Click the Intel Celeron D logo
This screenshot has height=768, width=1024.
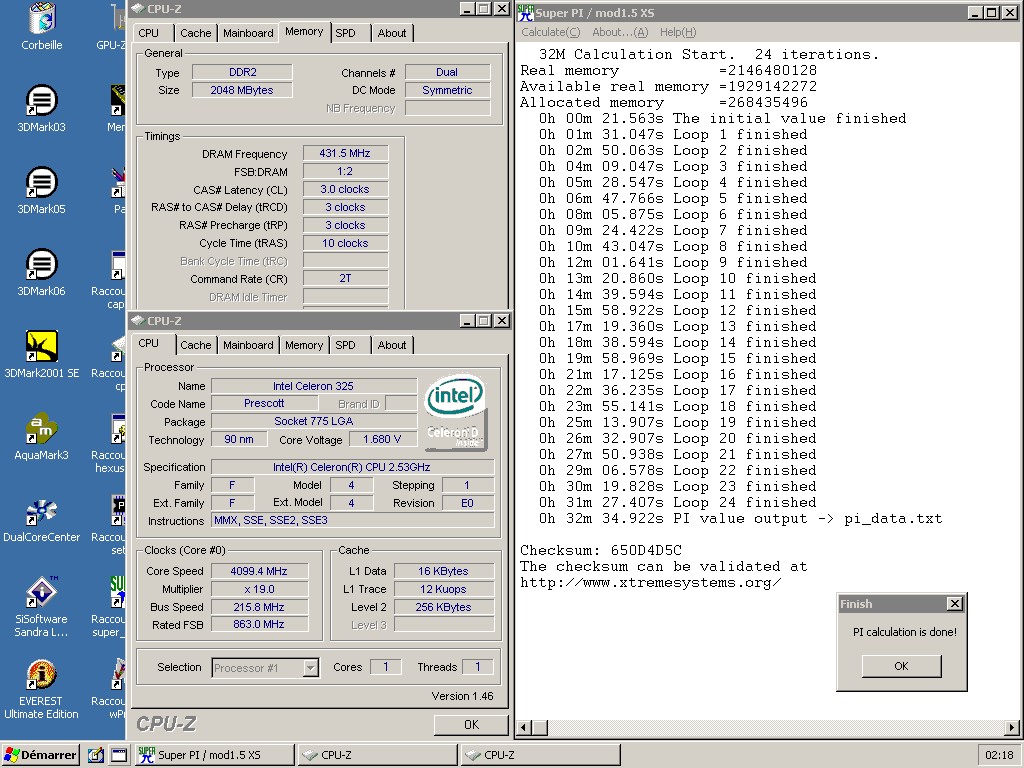tap(456, 412)
